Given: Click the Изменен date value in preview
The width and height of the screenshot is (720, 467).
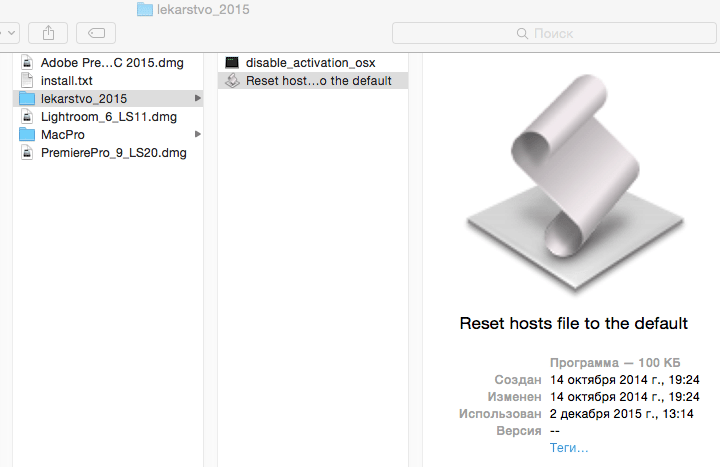Looking at the screenshot, I should point(624,397).
